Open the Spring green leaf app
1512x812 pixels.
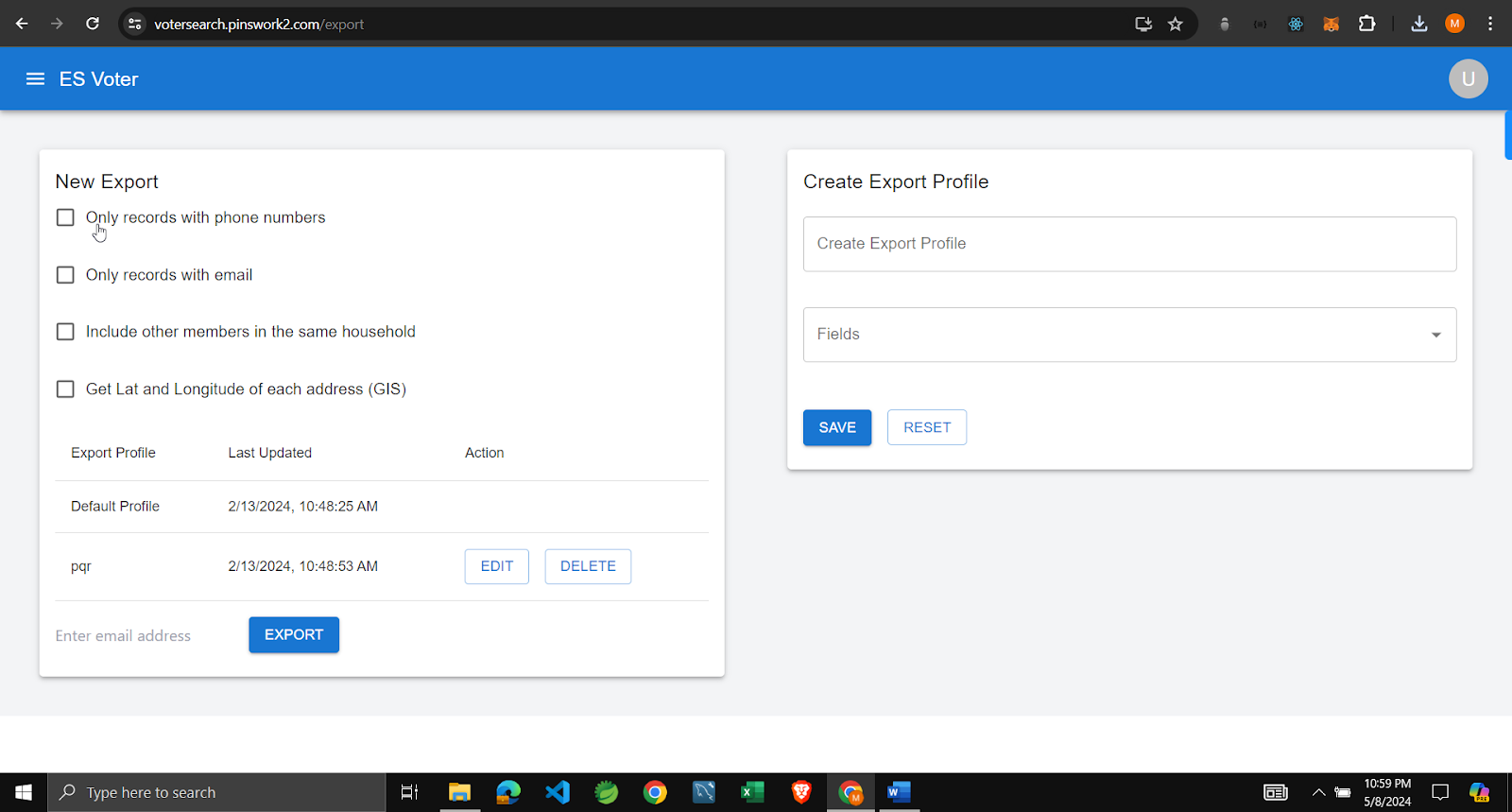(607, 792)
